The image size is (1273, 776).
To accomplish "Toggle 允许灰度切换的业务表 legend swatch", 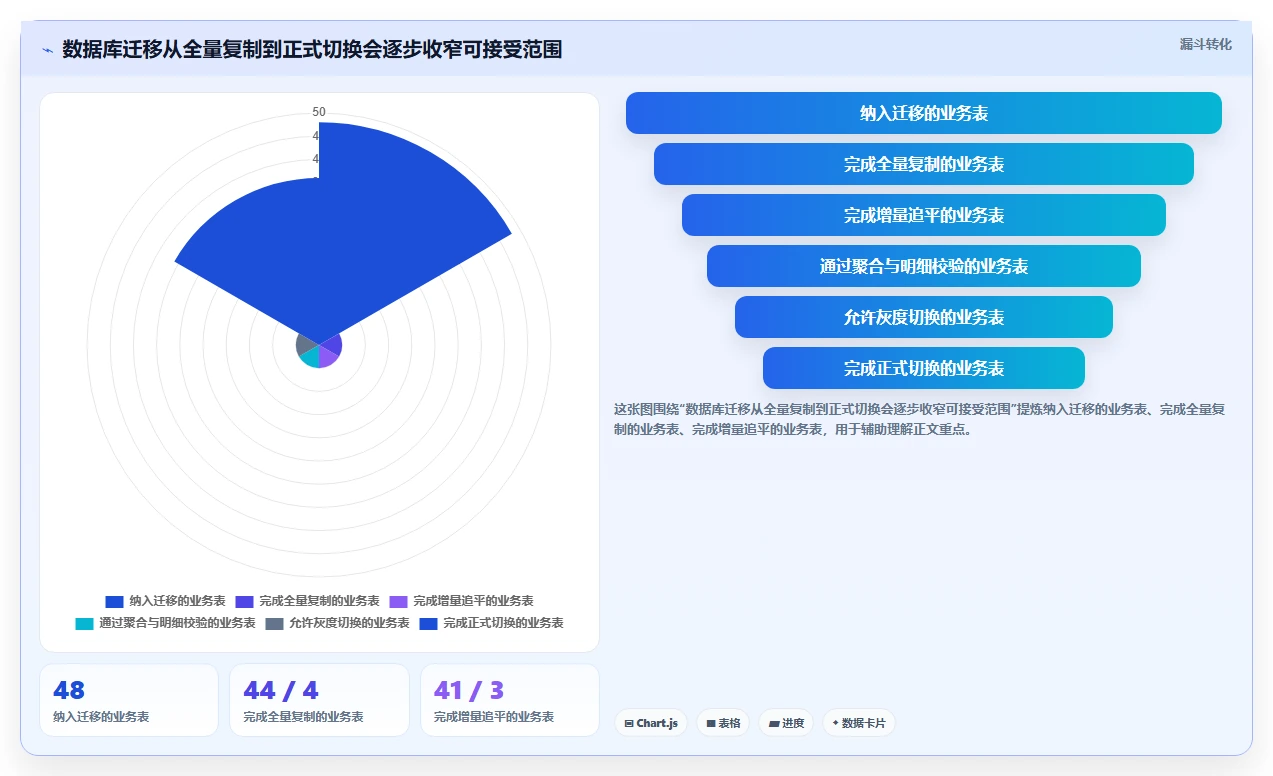I will [x=274, y=623].
